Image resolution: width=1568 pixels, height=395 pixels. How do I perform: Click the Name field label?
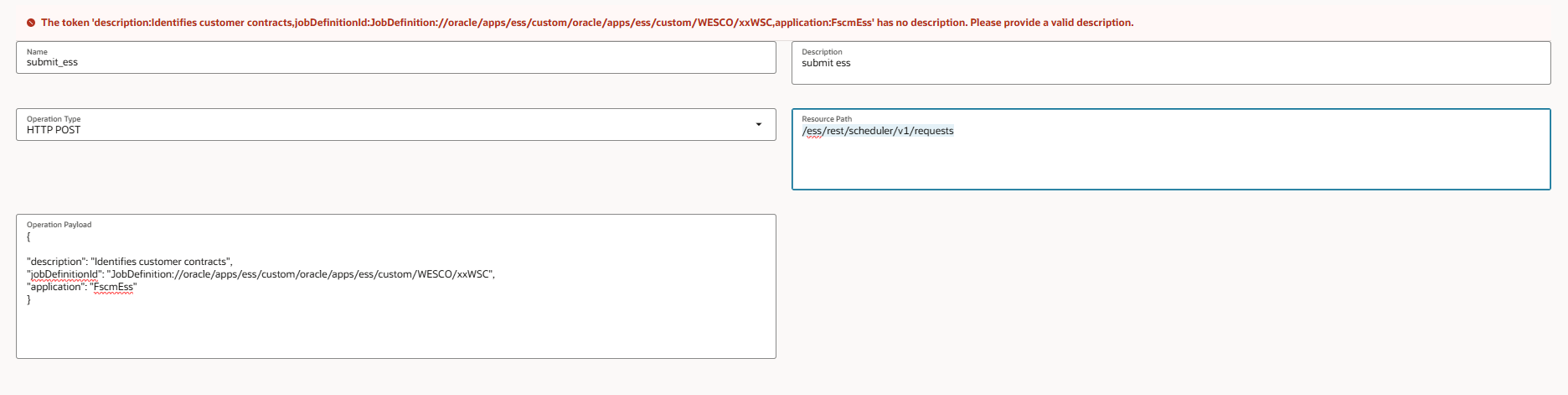[37, 52]
